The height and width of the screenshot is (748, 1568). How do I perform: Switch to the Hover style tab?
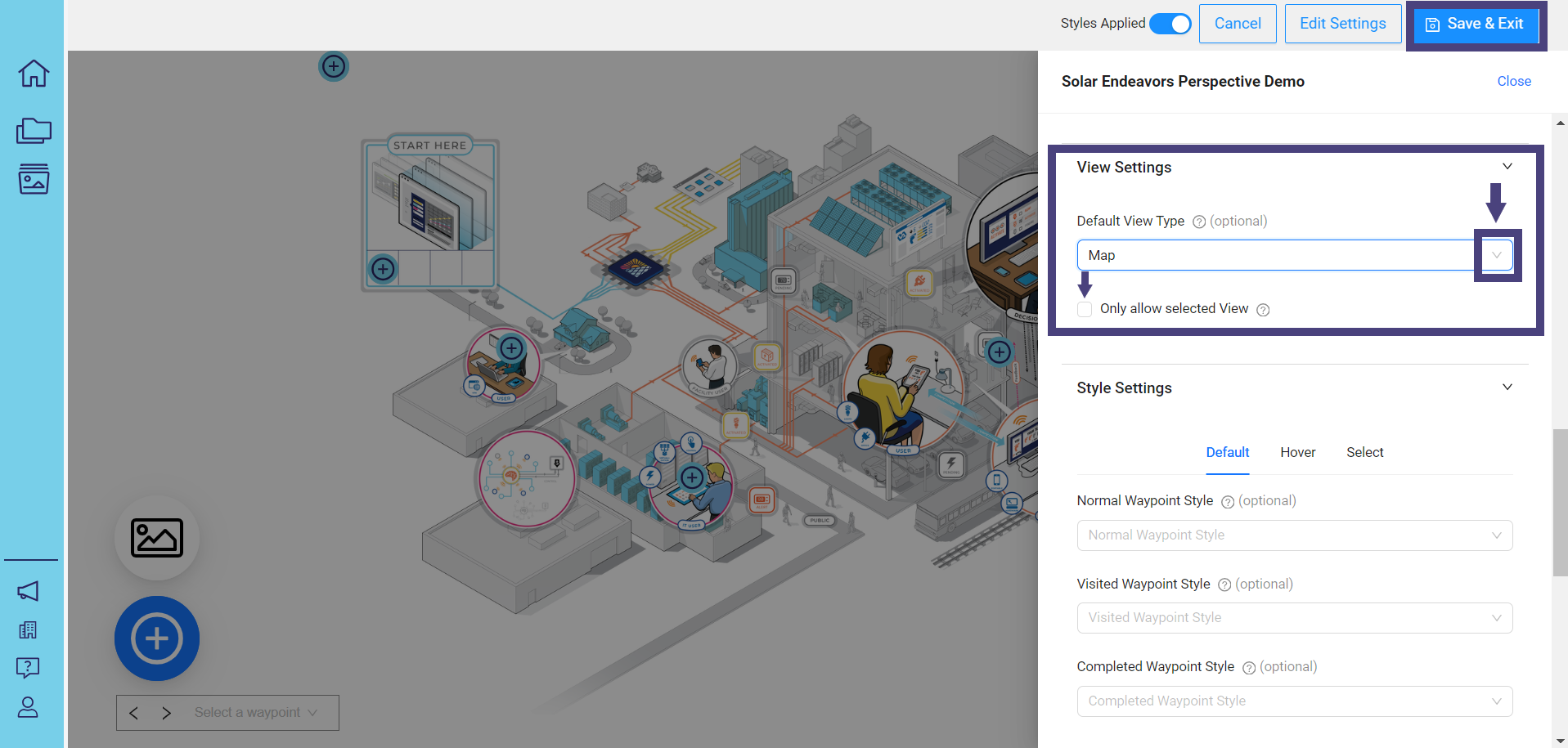tap(1298, 452)
